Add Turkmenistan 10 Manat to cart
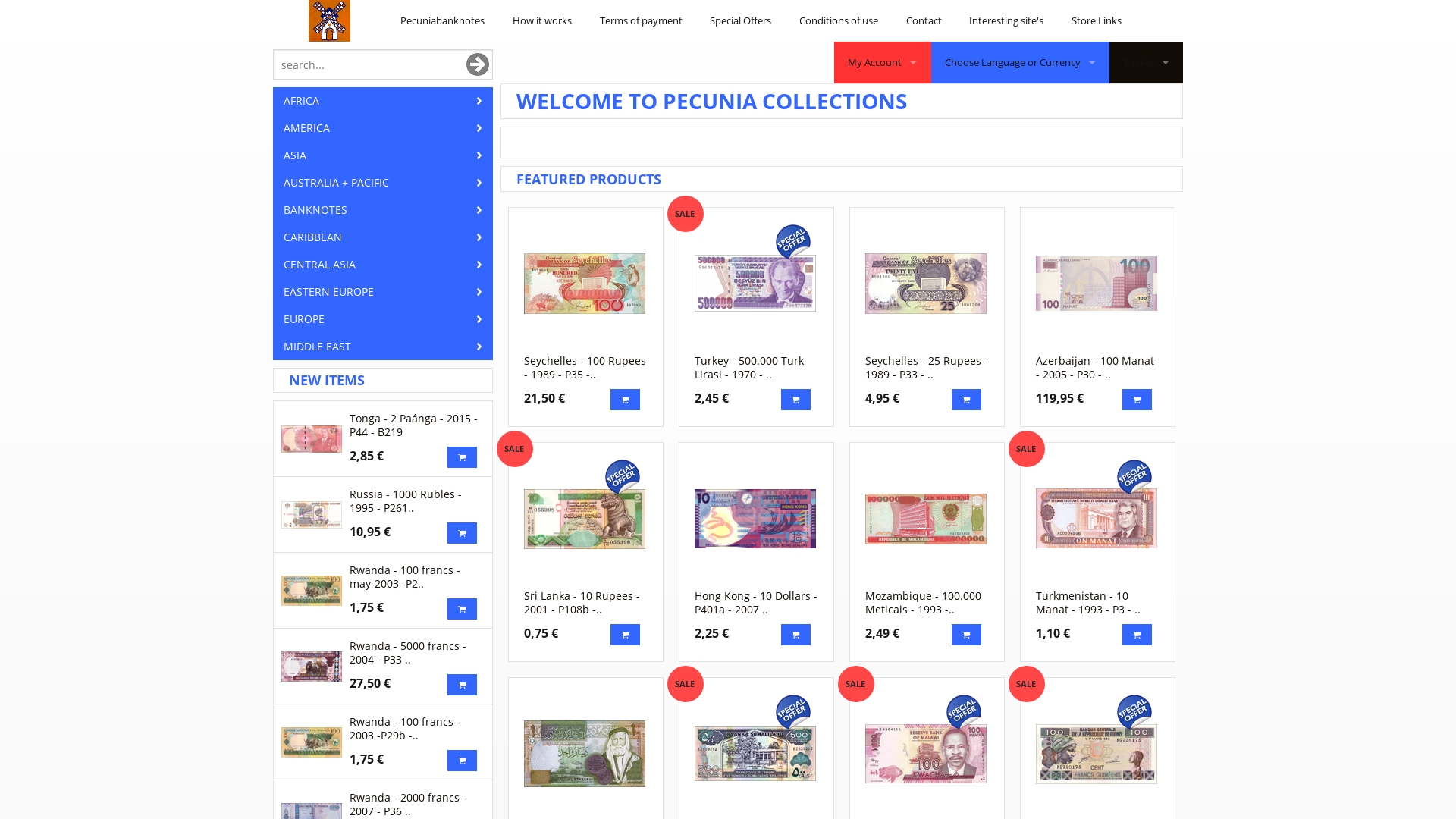The image size is (1456, 819). [1137, 635]
